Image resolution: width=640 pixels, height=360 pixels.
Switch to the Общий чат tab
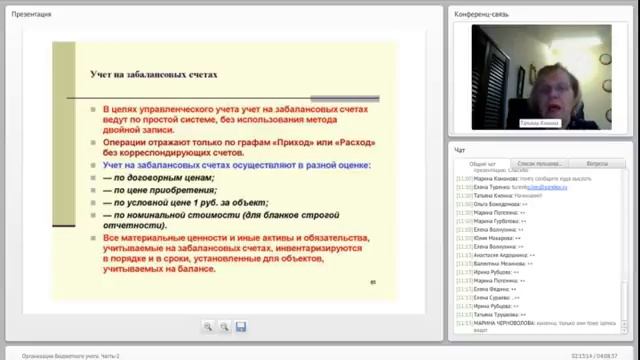point(482,164)
